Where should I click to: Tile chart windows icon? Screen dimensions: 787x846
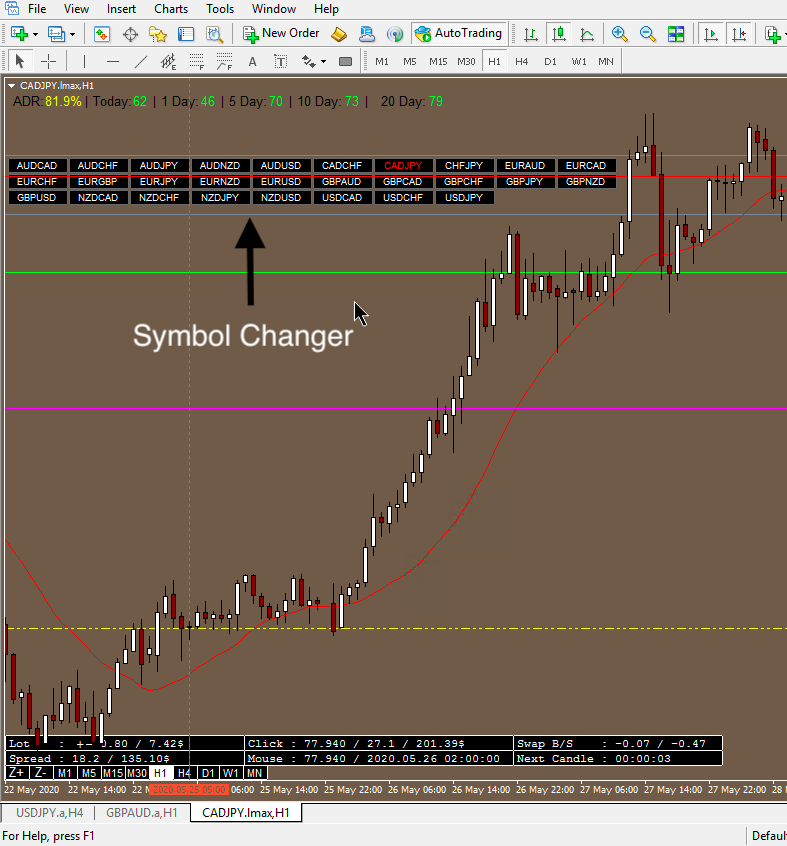coord(675,35)
